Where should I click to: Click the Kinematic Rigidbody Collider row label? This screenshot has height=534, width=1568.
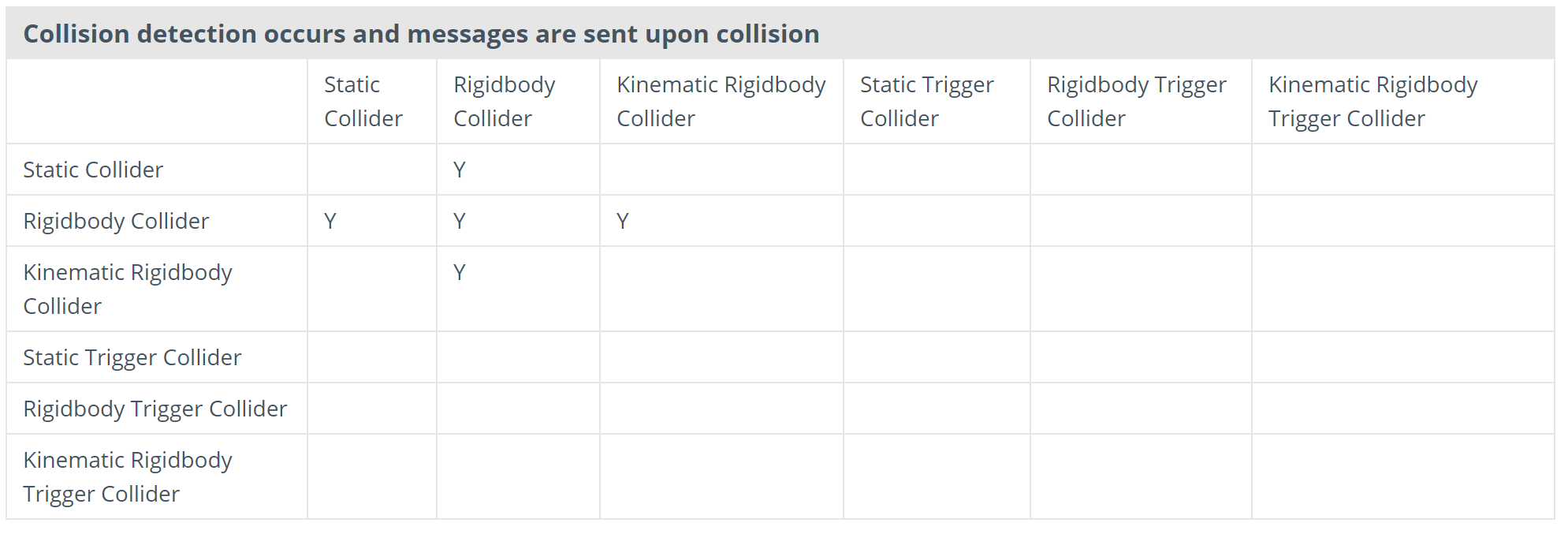tap(128, 289)
